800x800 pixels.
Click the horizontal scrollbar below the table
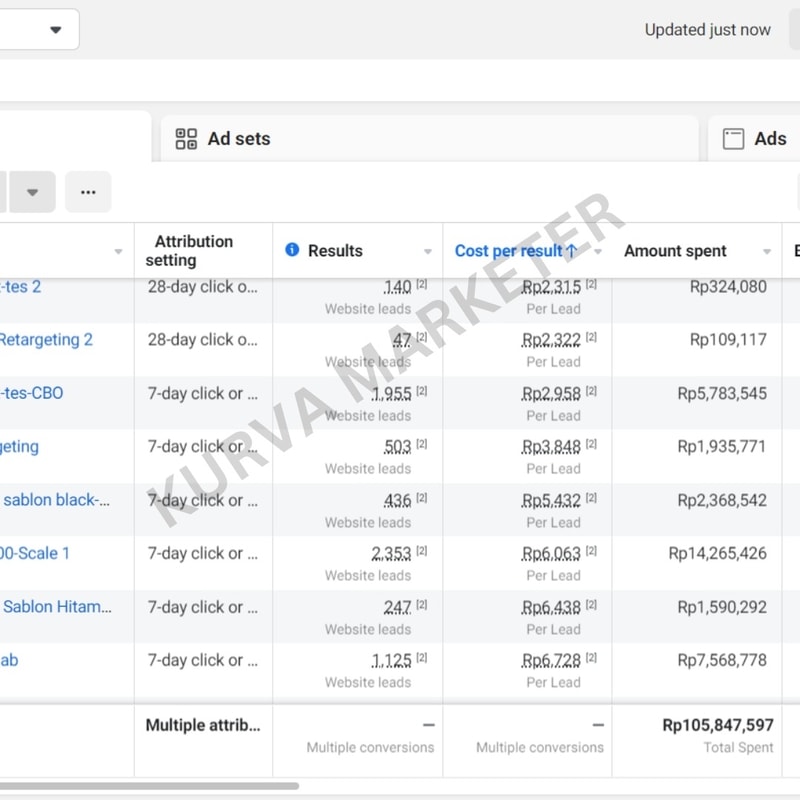[149, 786]
